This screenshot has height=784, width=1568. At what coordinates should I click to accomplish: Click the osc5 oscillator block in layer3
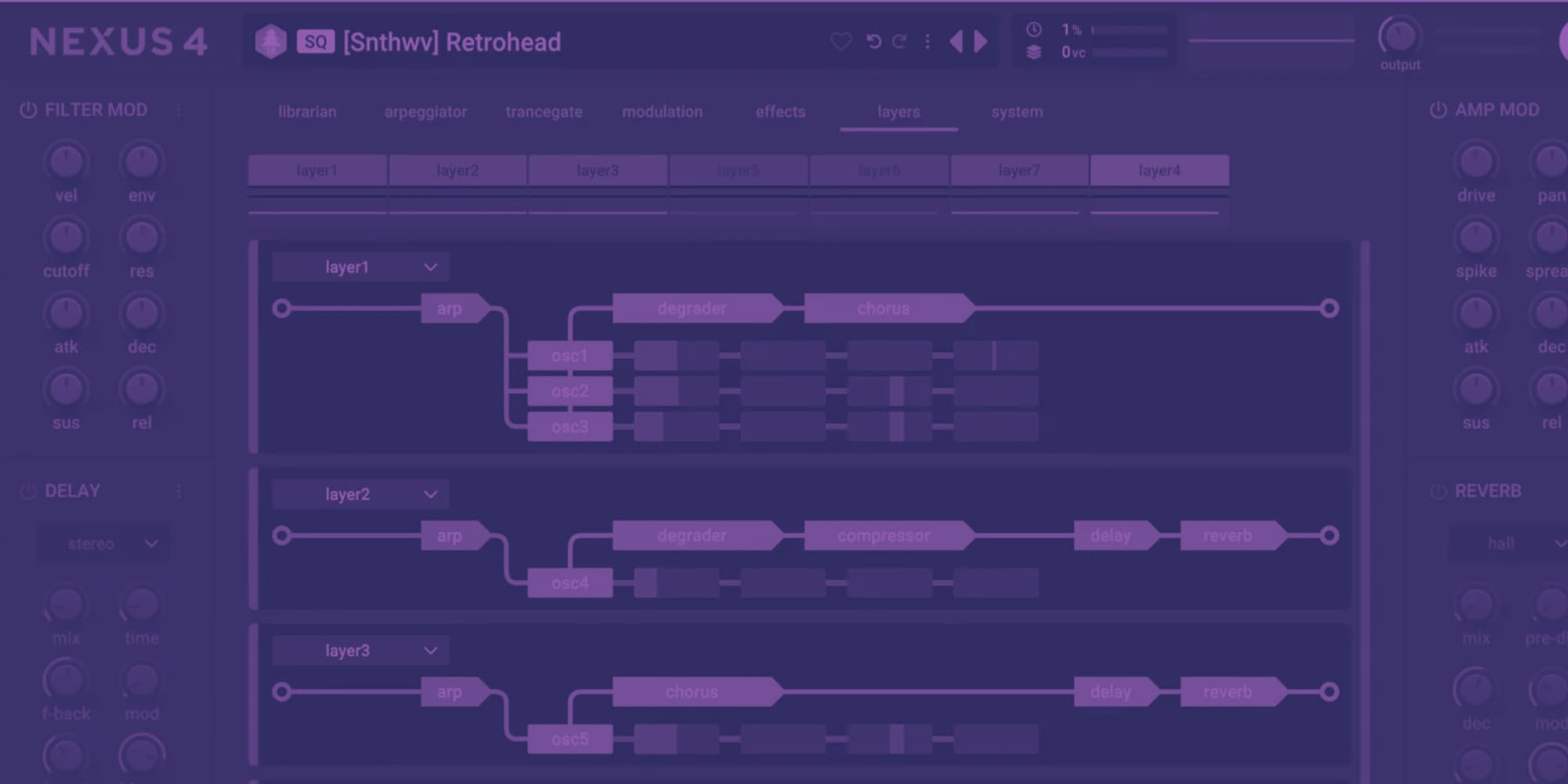(570, 739)
